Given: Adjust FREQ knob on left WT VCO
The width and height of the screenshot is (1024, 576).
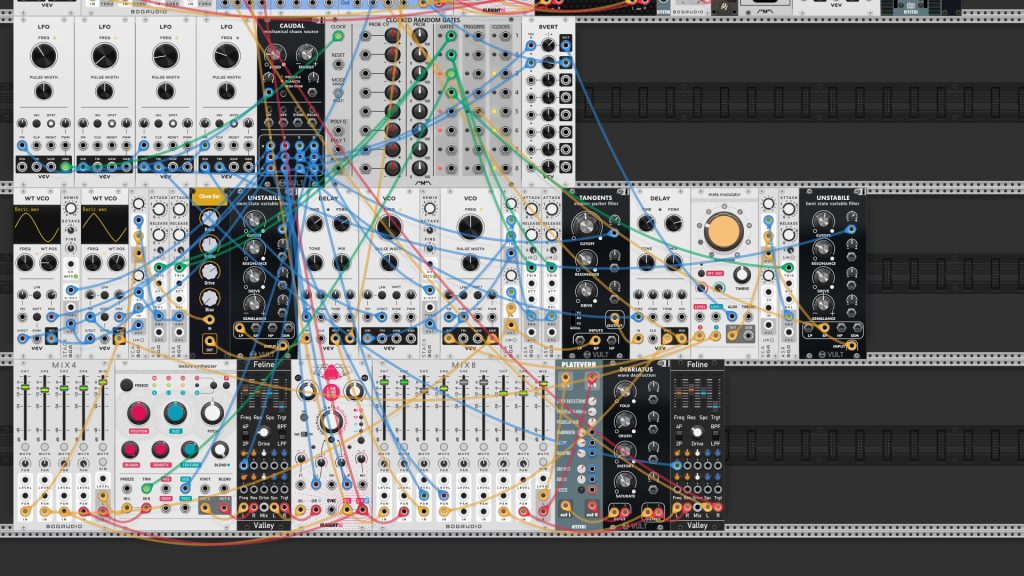Looking at the screenshot, I should tap(25, 263).
